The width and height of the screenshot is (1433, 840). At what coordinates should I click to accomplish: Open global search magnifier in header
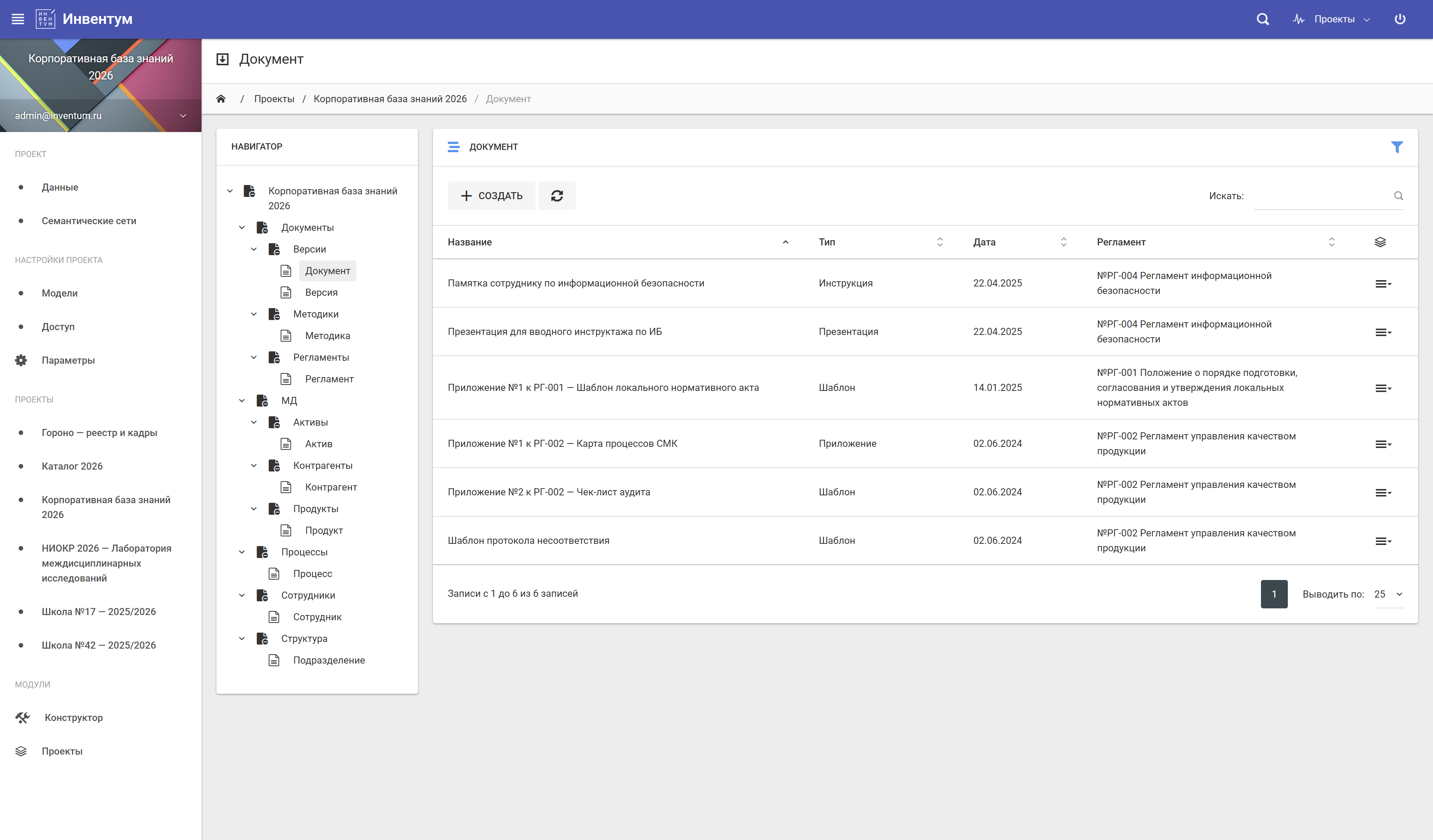pos(1262,19)
